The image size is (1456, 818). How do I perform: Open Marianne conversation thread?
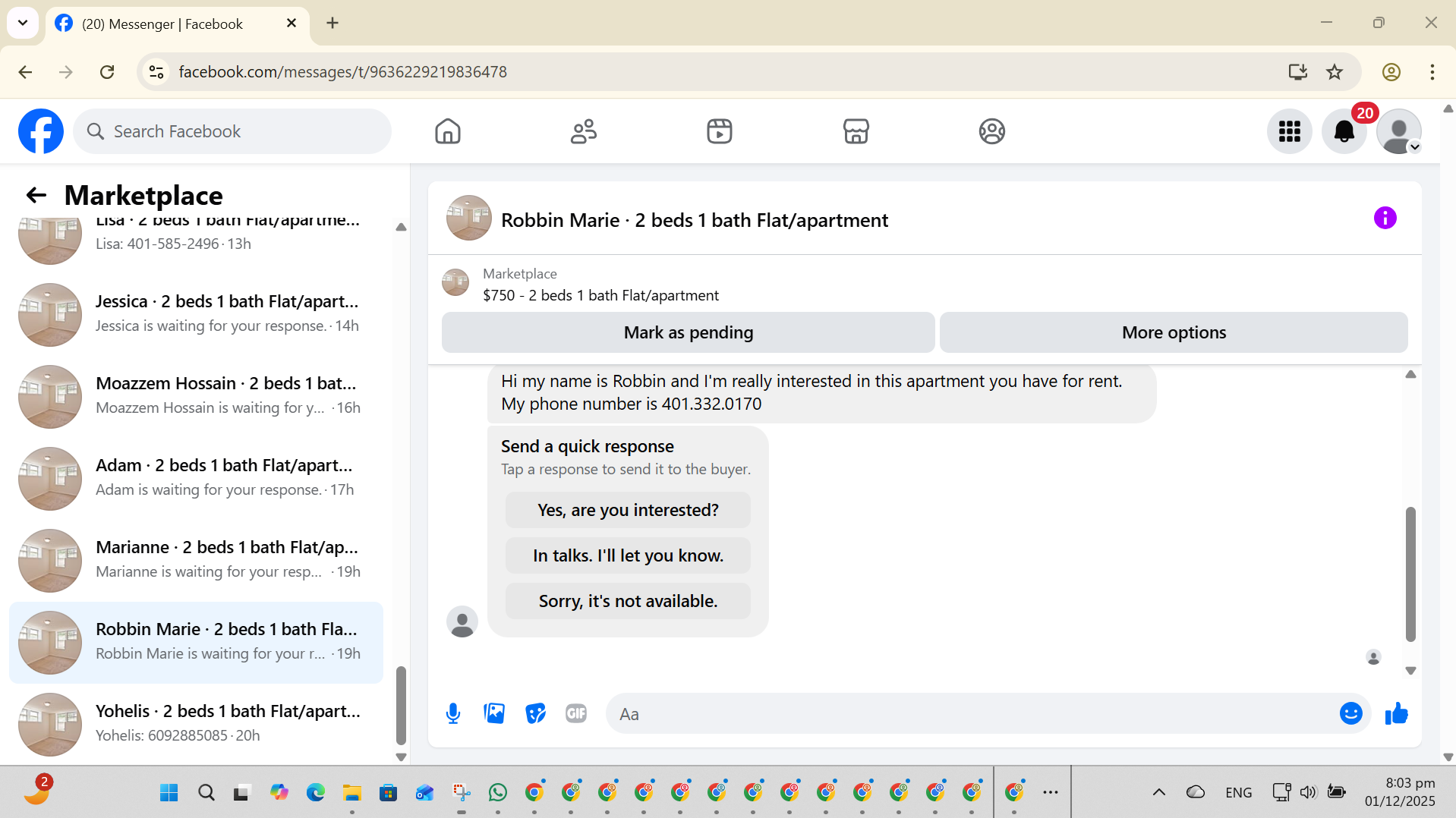click(x=196, y=560)
